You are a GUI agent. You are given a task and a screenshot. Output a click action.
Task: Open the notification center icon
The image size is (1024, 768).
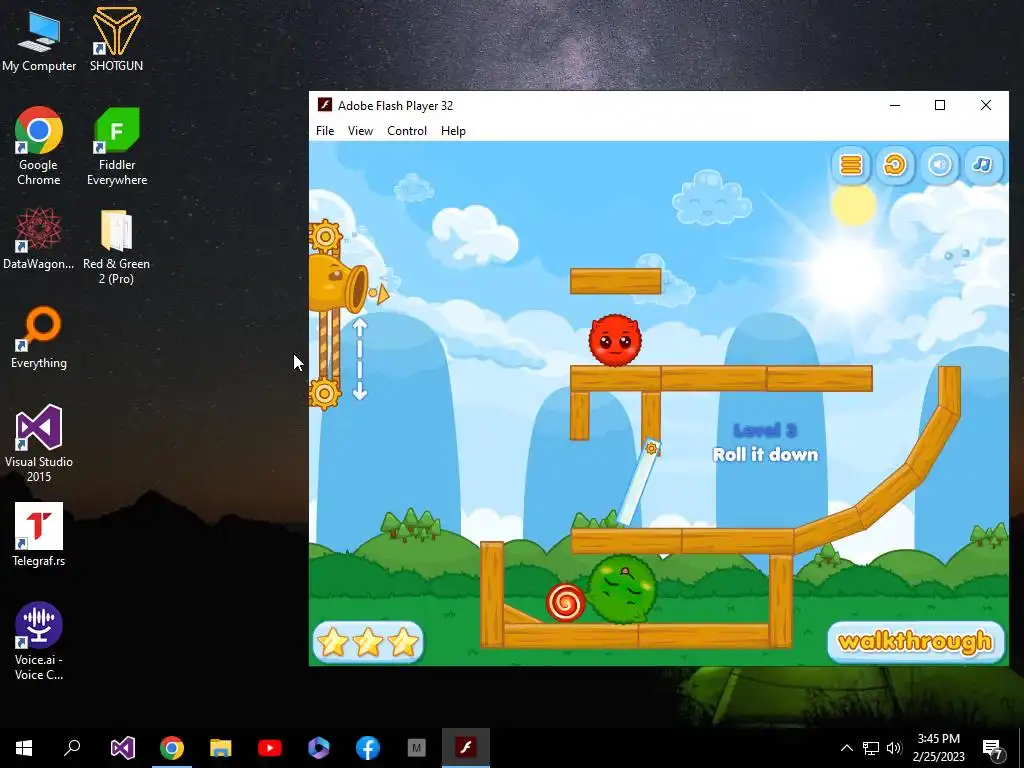coord(993,750)
